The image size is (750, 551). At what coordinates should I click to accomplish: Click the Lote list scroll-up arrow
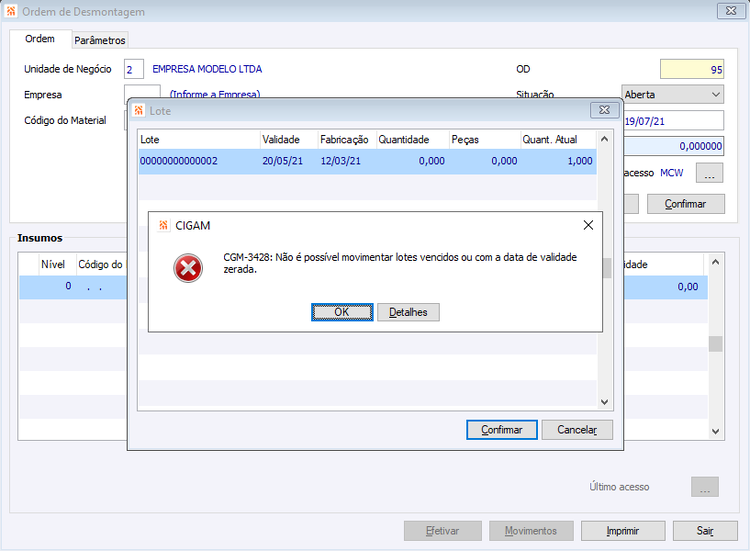(x=604, y=139)
